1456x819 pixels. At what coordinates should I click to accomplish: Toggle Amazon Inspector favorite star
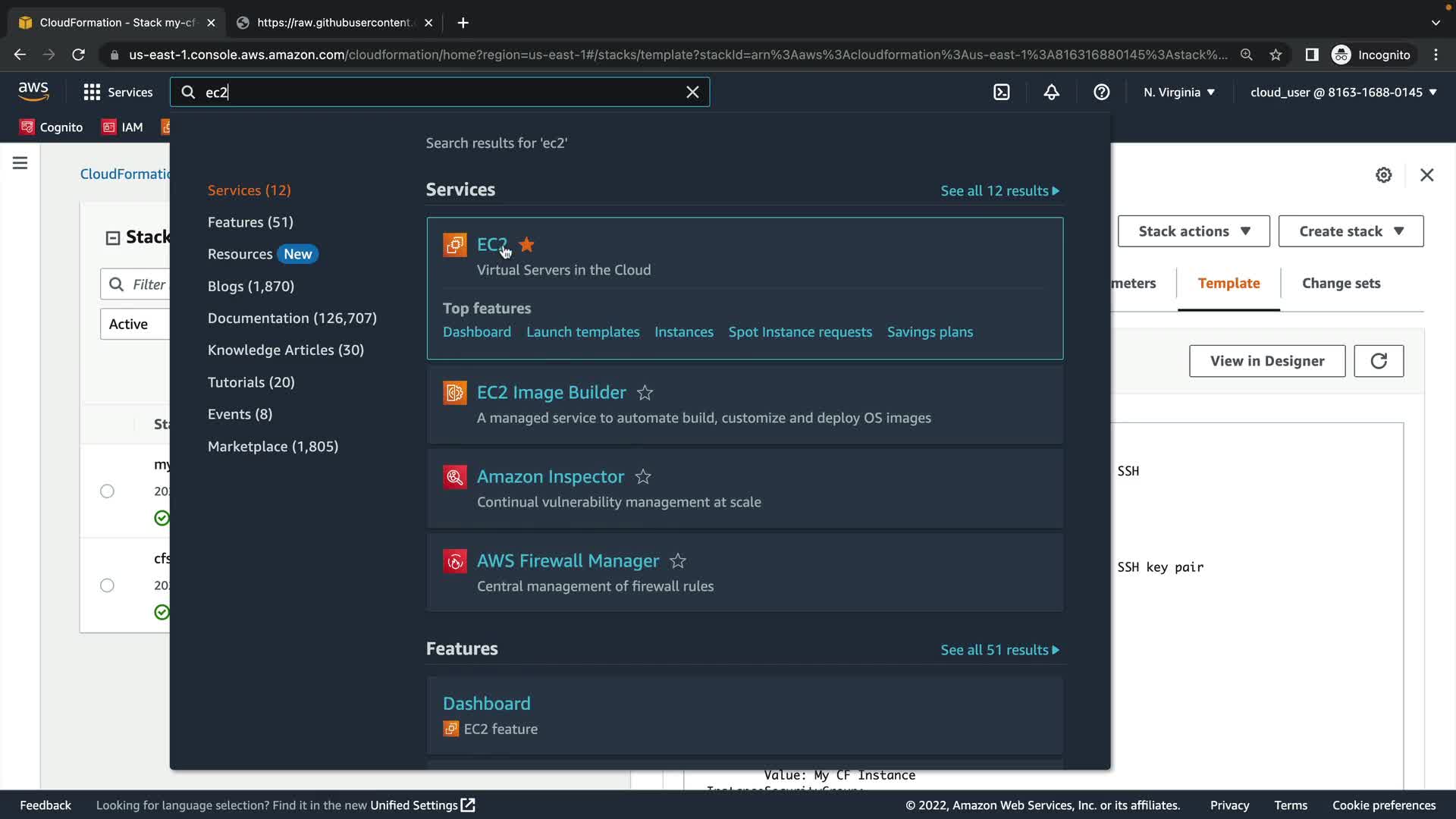pos(643,477)
